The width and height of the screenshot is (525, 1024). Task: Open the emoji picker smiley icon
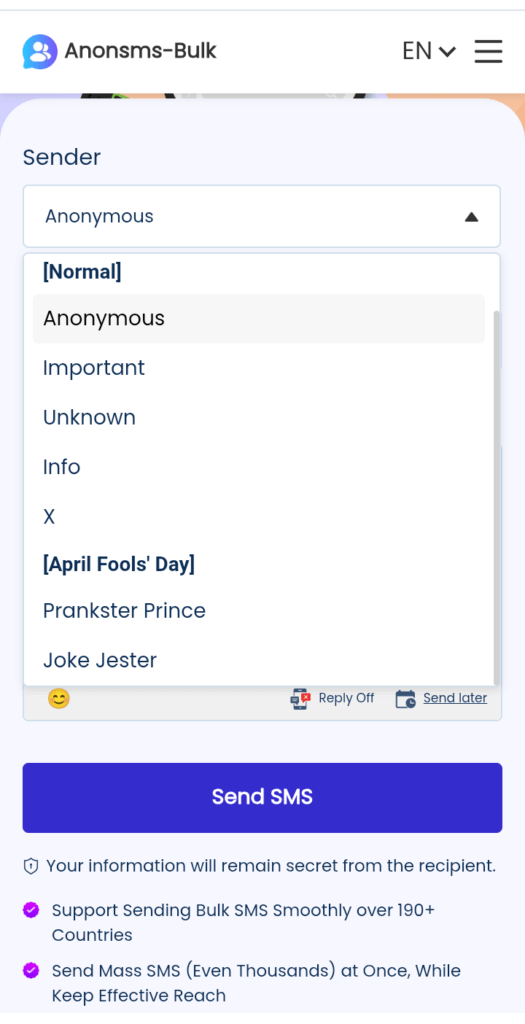coord(59,699)
